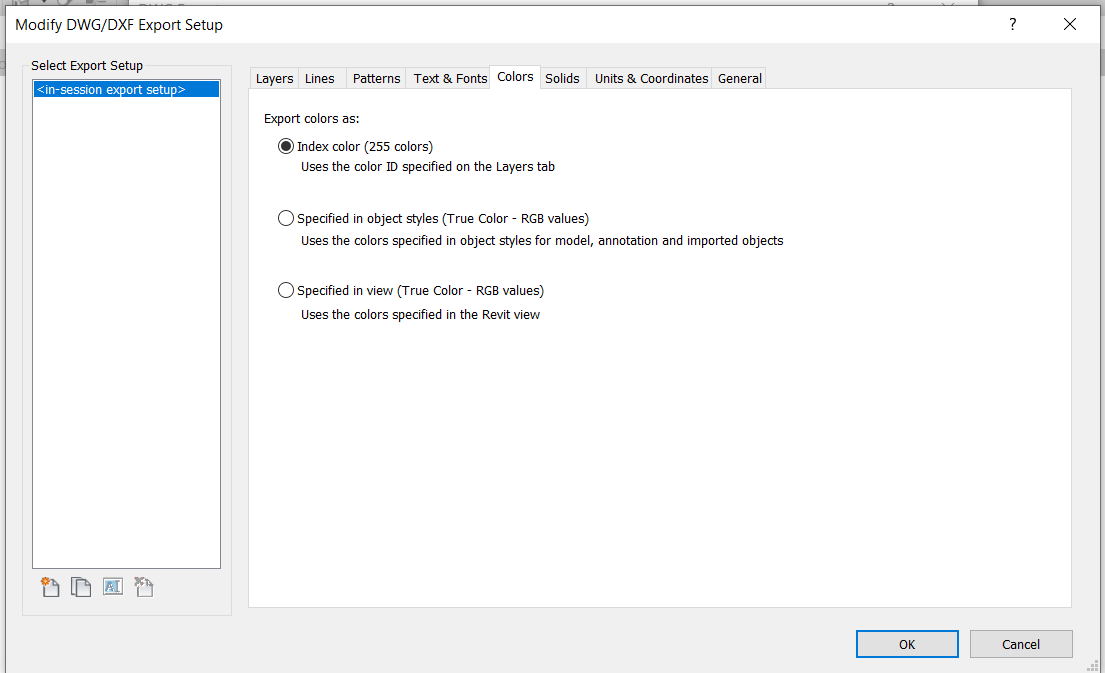Close the Modify DWG/DXF Export Setup dialog
Screen dimensions: 1105x673
coord(1069,25)
